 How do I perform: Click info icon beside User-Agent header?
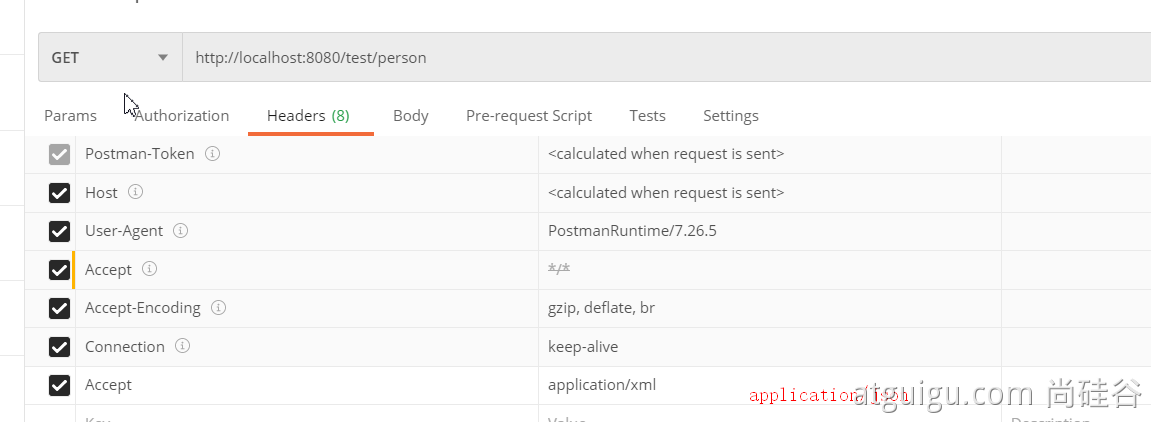point(180,231)
